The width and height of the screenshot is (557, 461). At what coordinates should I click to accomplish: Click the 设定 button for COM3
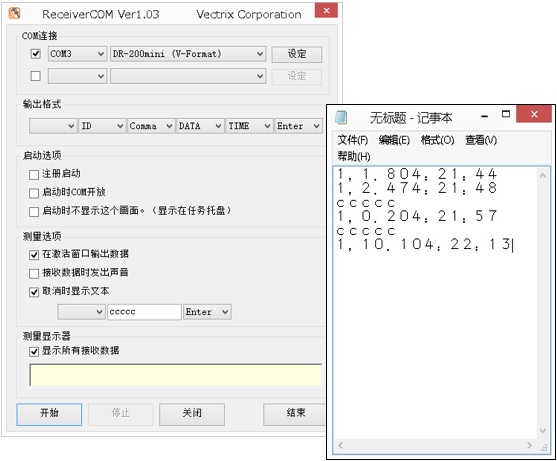297,54
